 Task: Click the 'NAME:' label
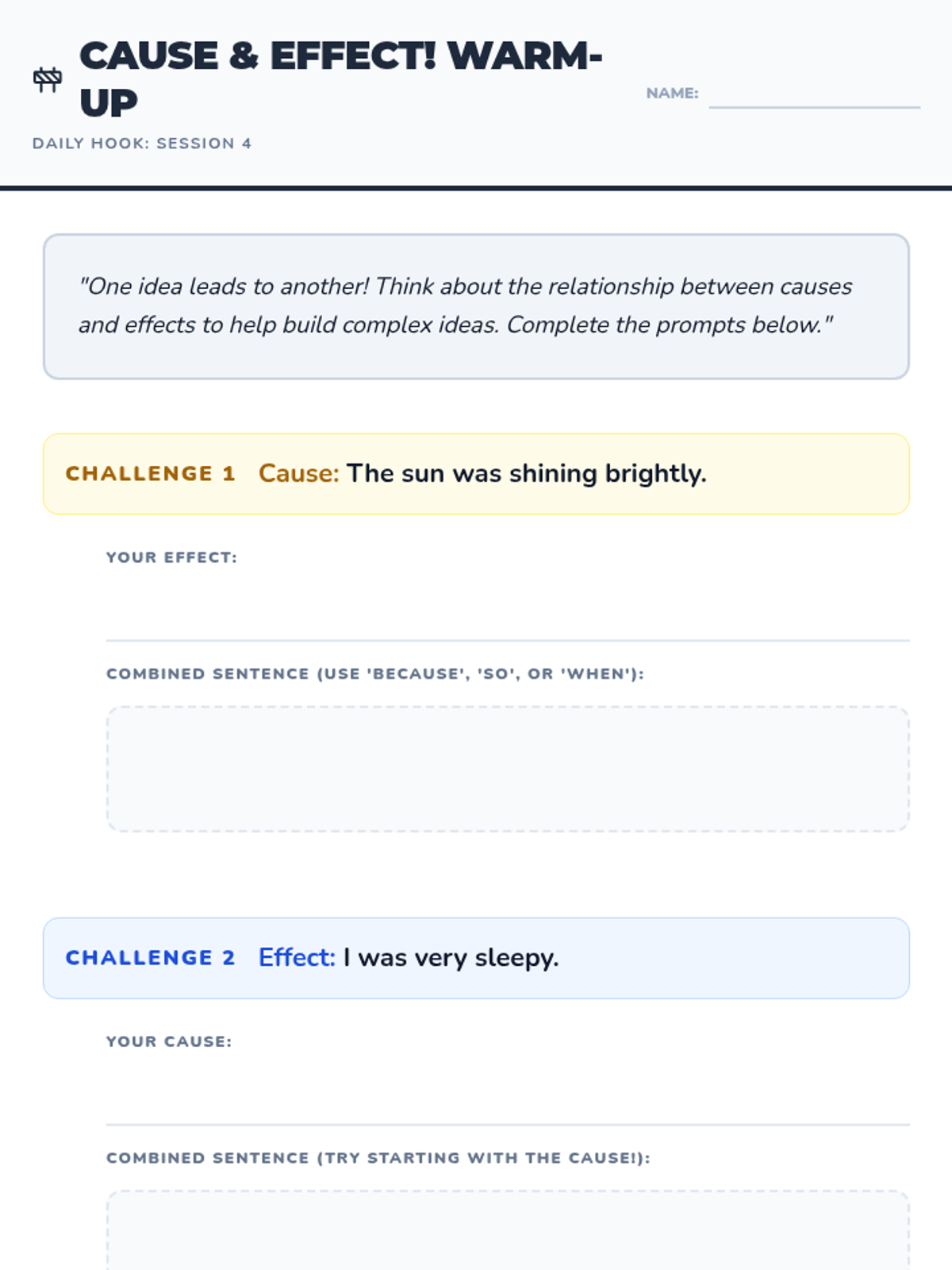coord(672,94)
